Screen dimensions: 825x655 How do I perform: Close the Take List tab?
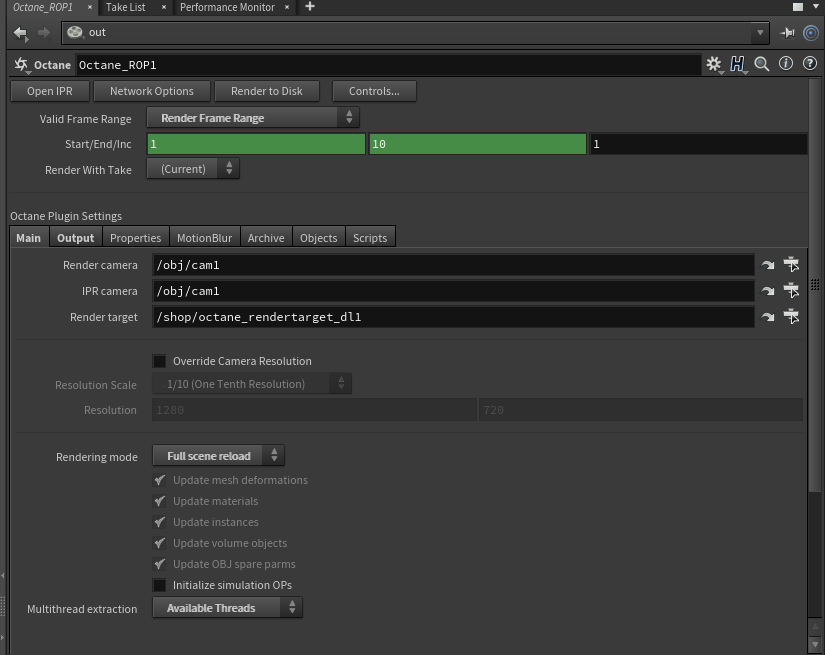[164, 7]
